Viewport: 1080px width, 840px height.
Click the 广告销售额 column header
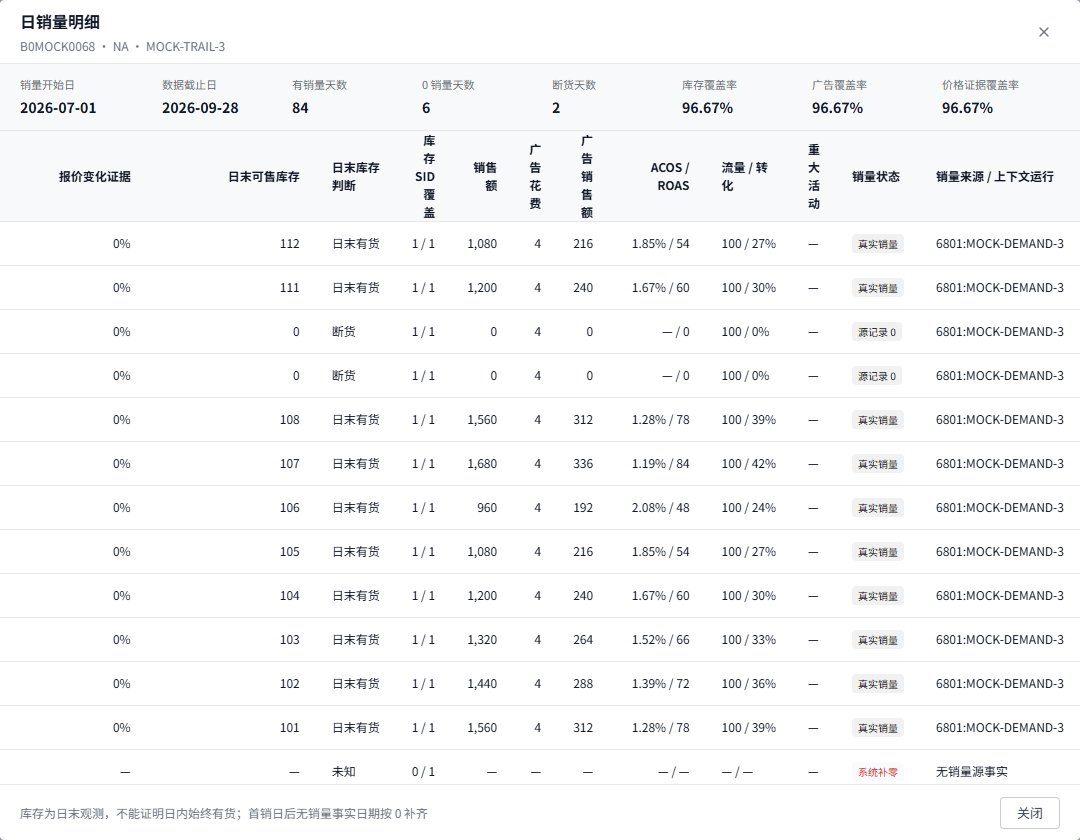[x=587, y=176]
